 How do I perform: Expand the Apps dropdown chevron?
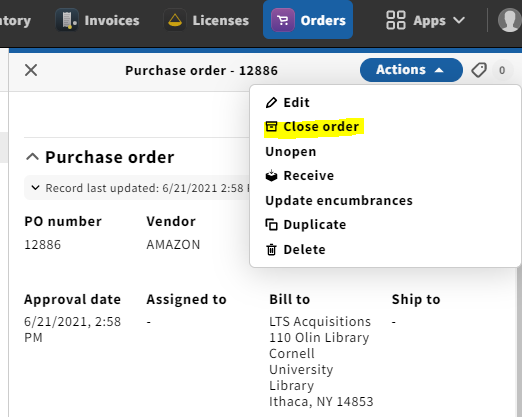(459, 20)
